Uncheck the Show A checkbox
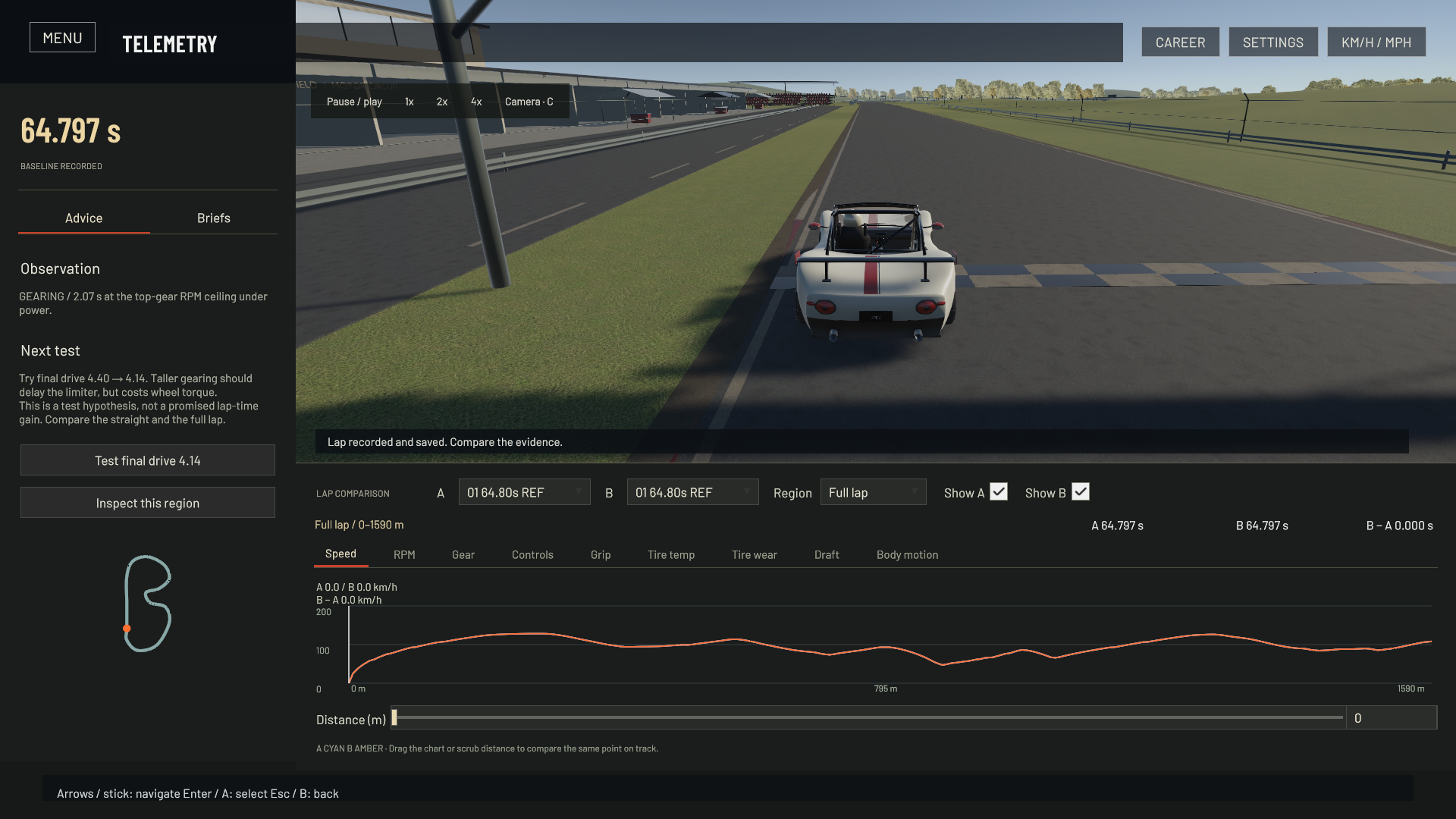1456x819 pixels. 999,492
